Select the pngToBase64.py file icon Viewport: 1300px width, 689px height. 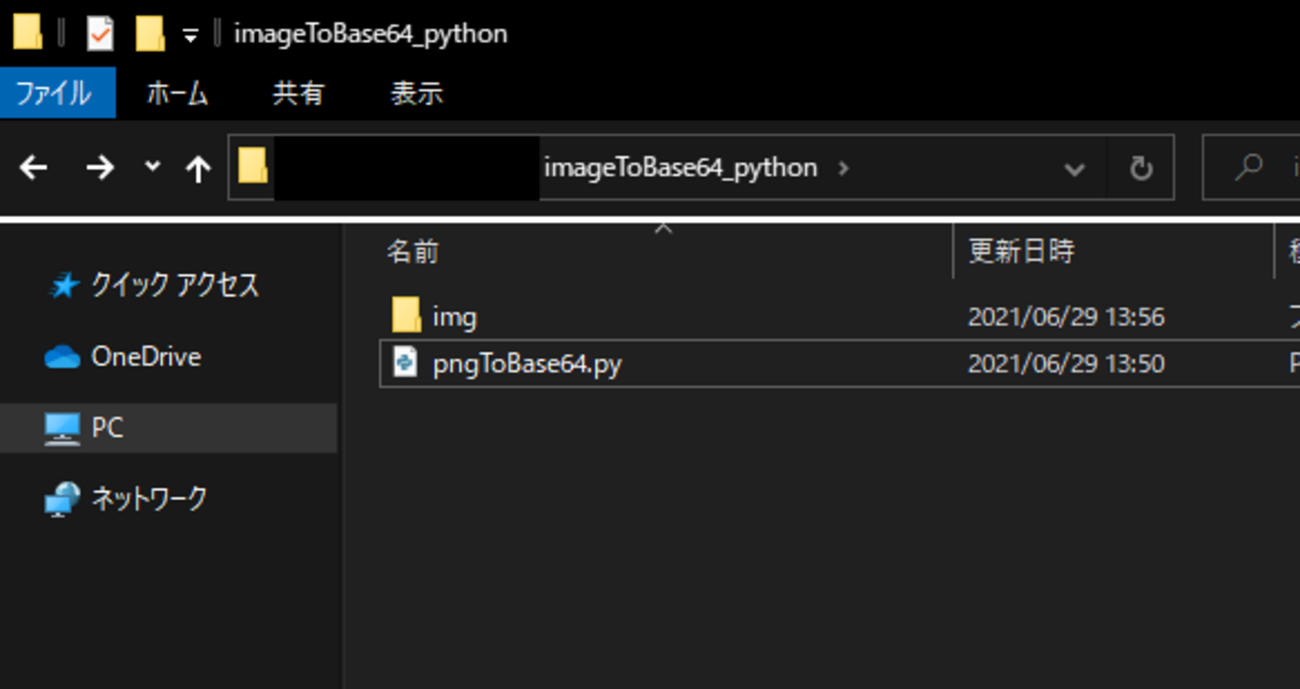point(405,362)
